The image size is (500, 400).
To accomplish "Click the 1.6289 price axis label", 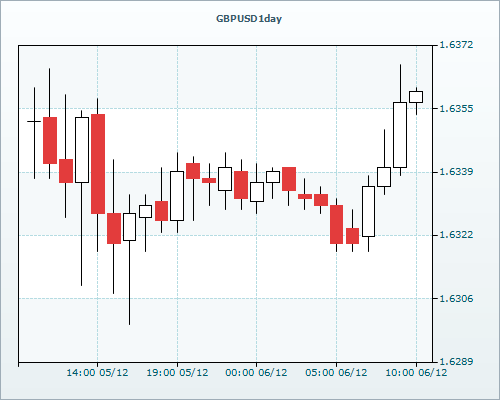I will [x=456, y=361].
